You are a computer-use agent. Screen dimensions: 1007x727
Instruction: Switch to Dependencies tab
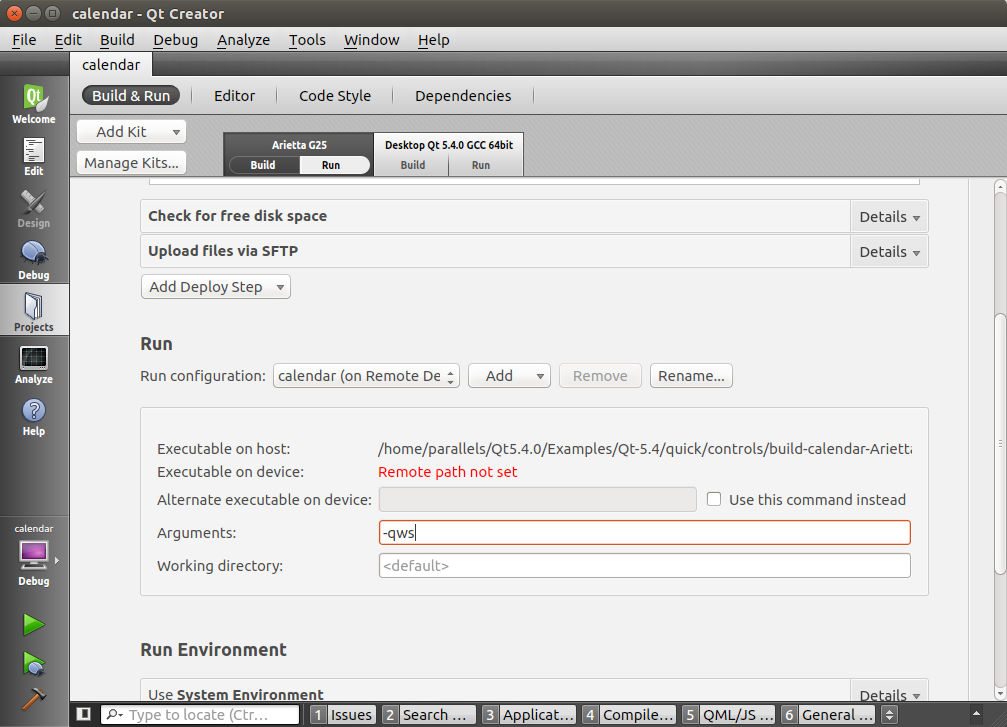463,96
